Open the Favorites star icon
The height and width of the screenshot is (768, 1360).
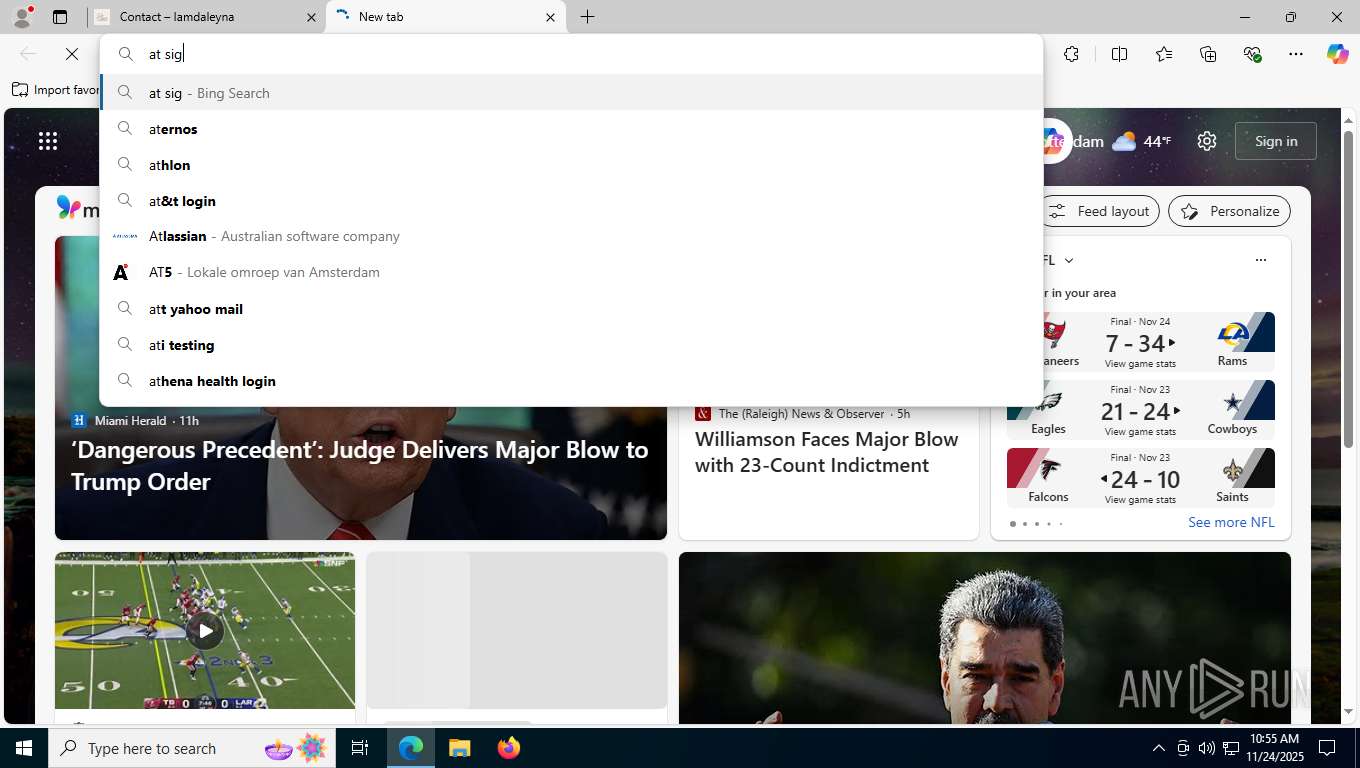pyautogui.click(x=1163, y=54)
